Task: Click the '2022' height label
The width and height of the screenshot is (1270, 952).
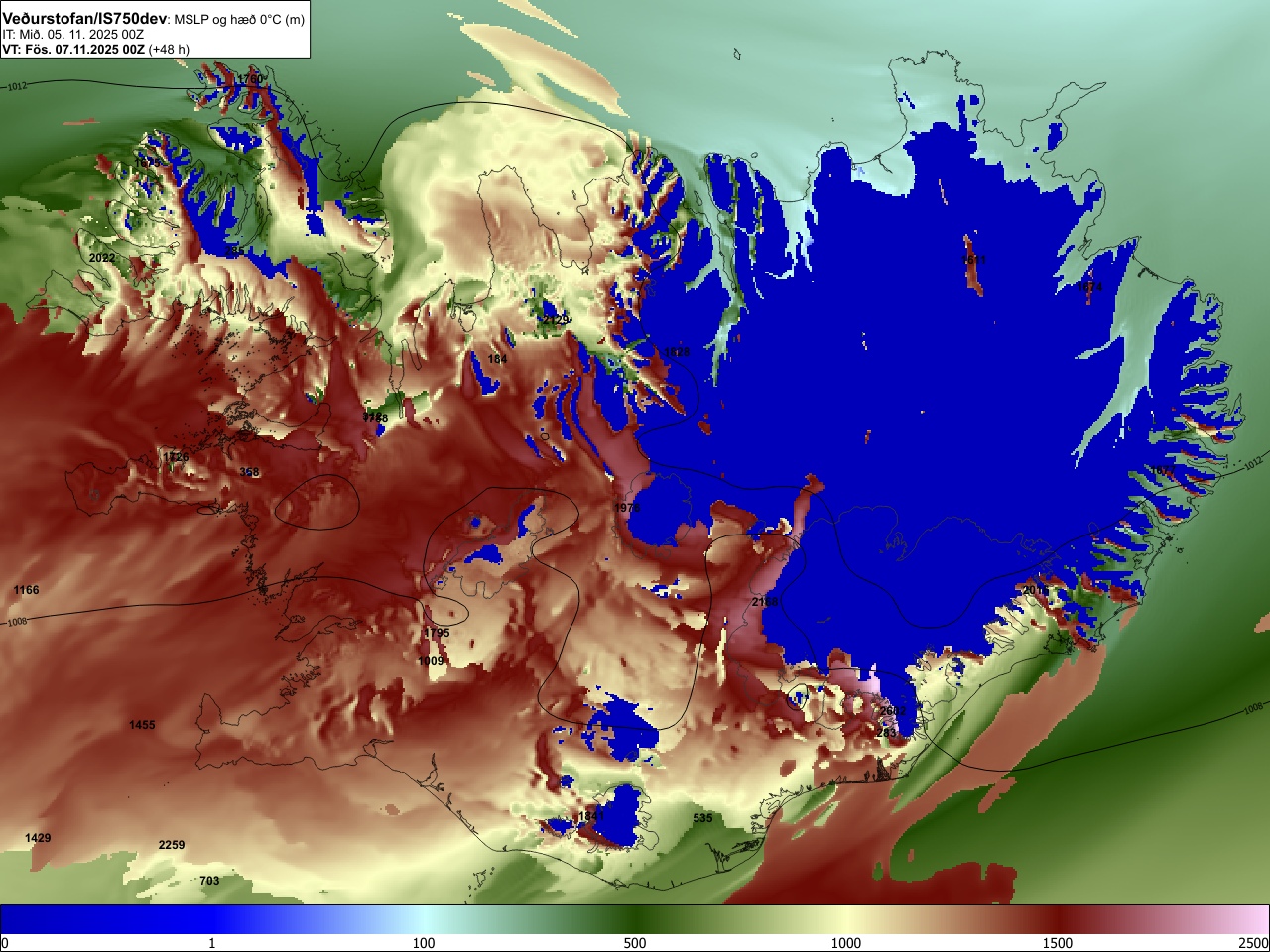Action: click(x=102, y=258)
